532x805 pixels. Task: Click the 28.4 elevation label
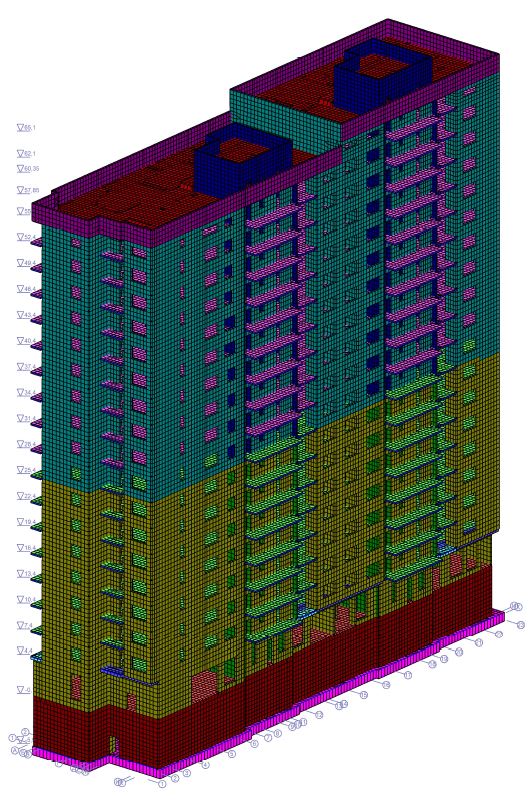26,444
